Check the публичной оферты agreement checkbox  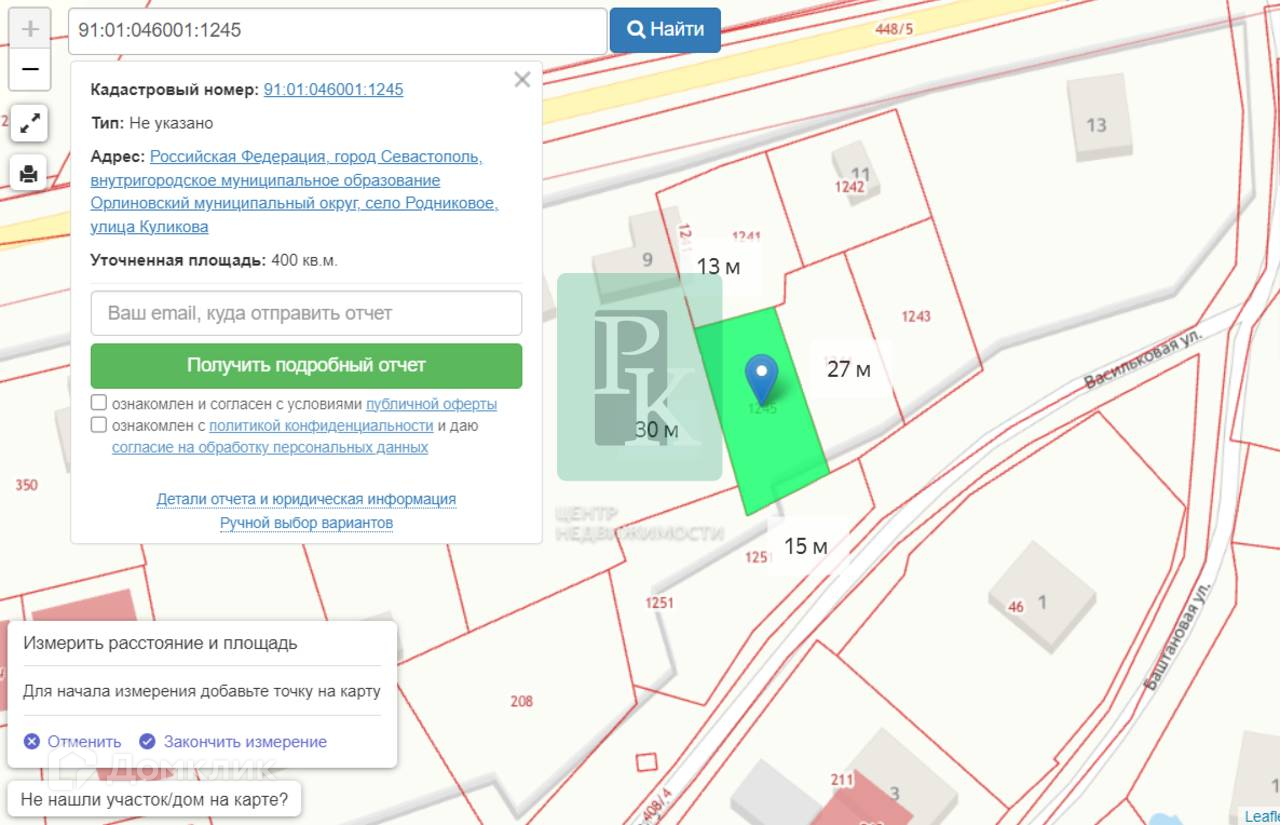99,403
